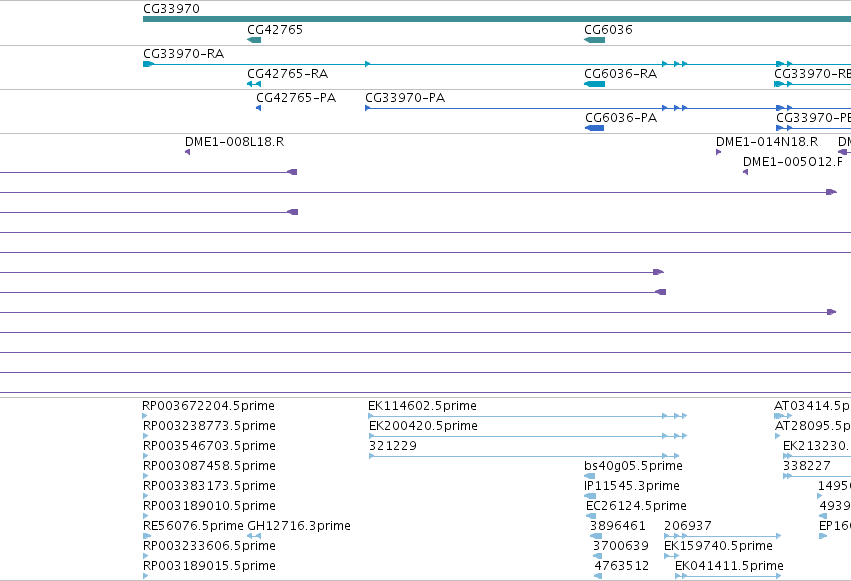Select the EK159740.5prime arrow glyph
The image size is (851, 581).
pos(672,556)
